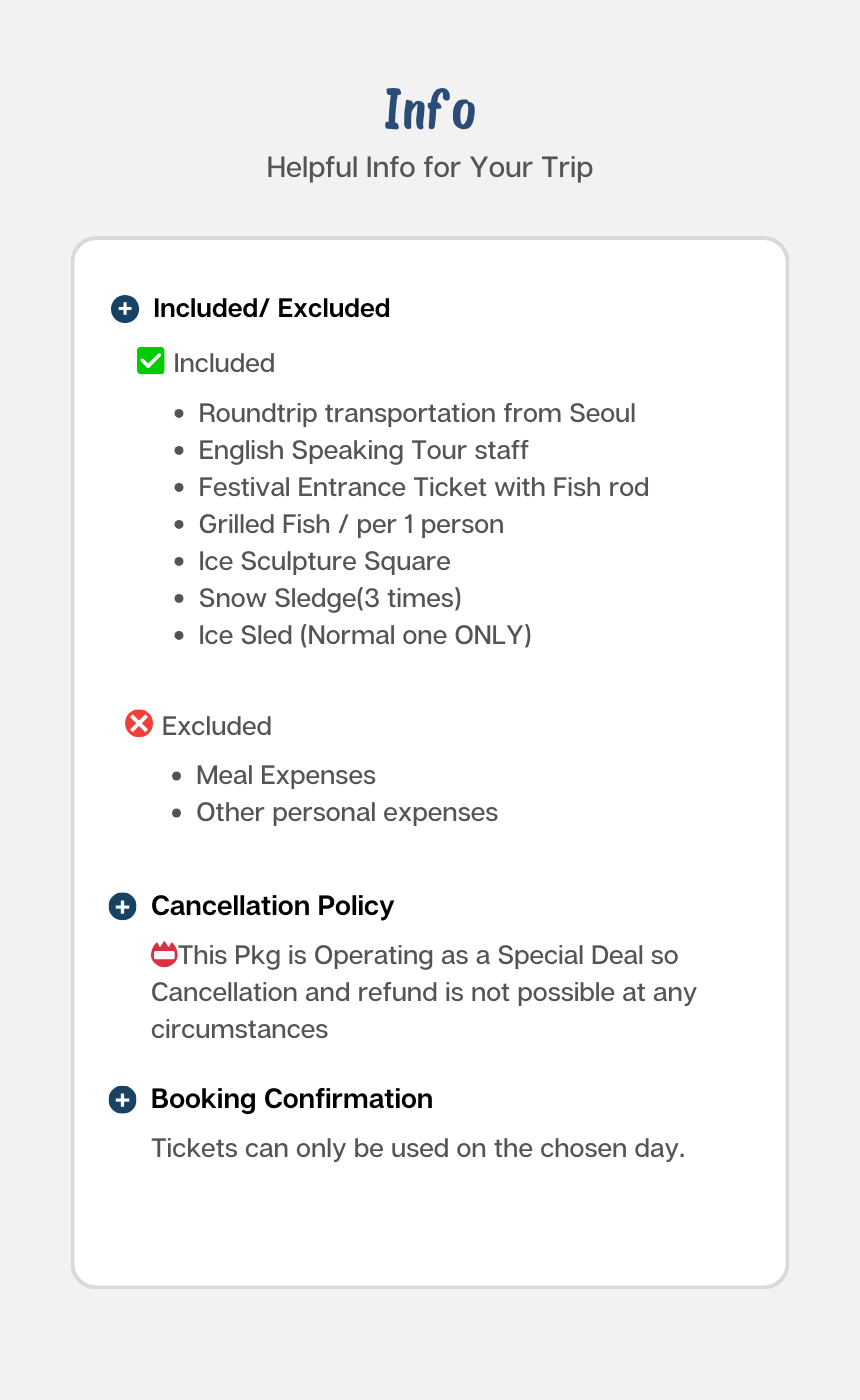Click the red calendar icon in cancellation text
860x1400 pixels.
(x=164, y=954)
